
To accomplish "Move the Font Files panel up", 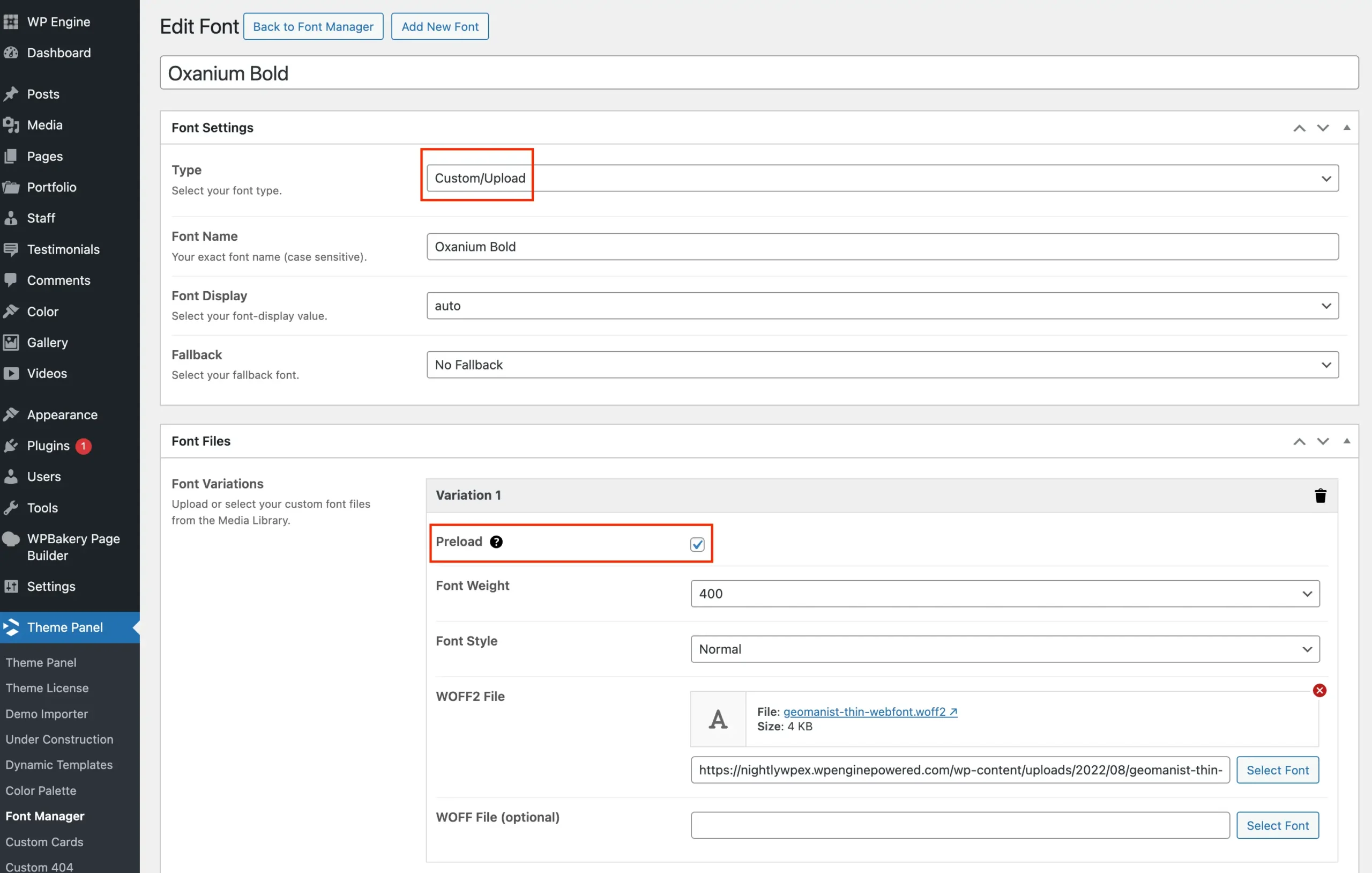I will pyautogui.click(x=1299, y=441).
